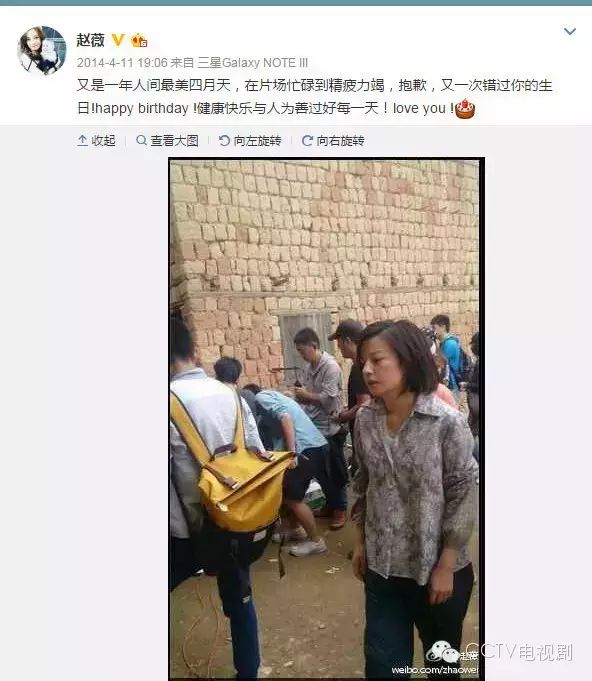Click the username 赵薇

pyautogui.click(x=91, y=40)
